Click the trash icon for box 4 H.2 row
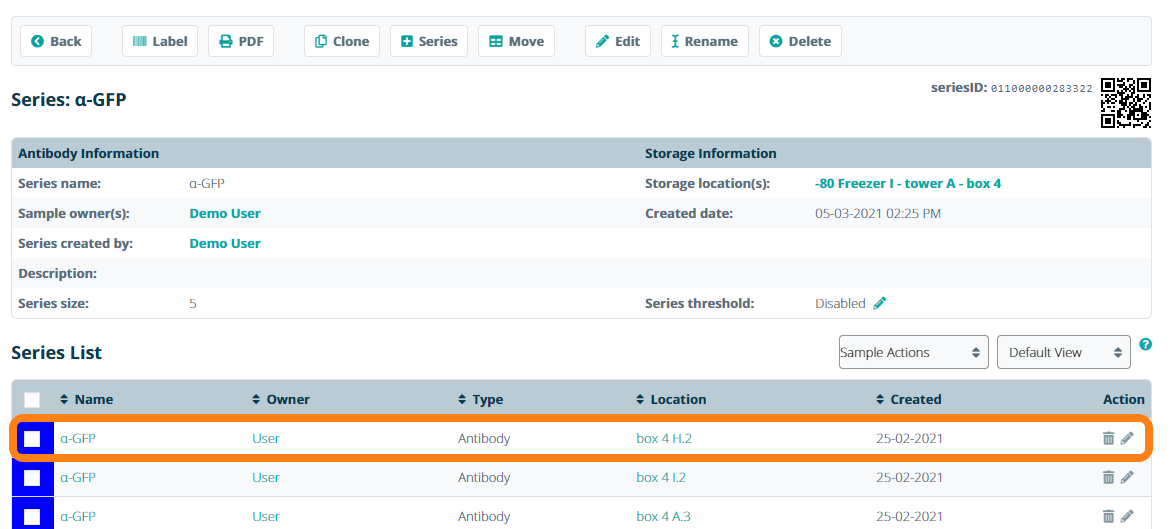 tap(1108, 438)
